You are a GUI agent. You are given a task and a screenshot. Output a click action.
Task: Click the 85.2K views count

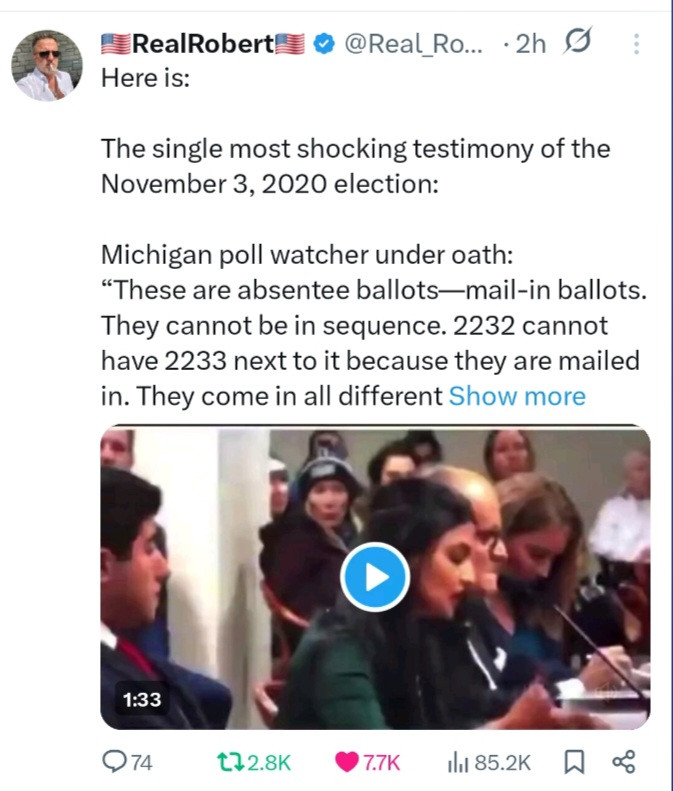pos(503,762)
